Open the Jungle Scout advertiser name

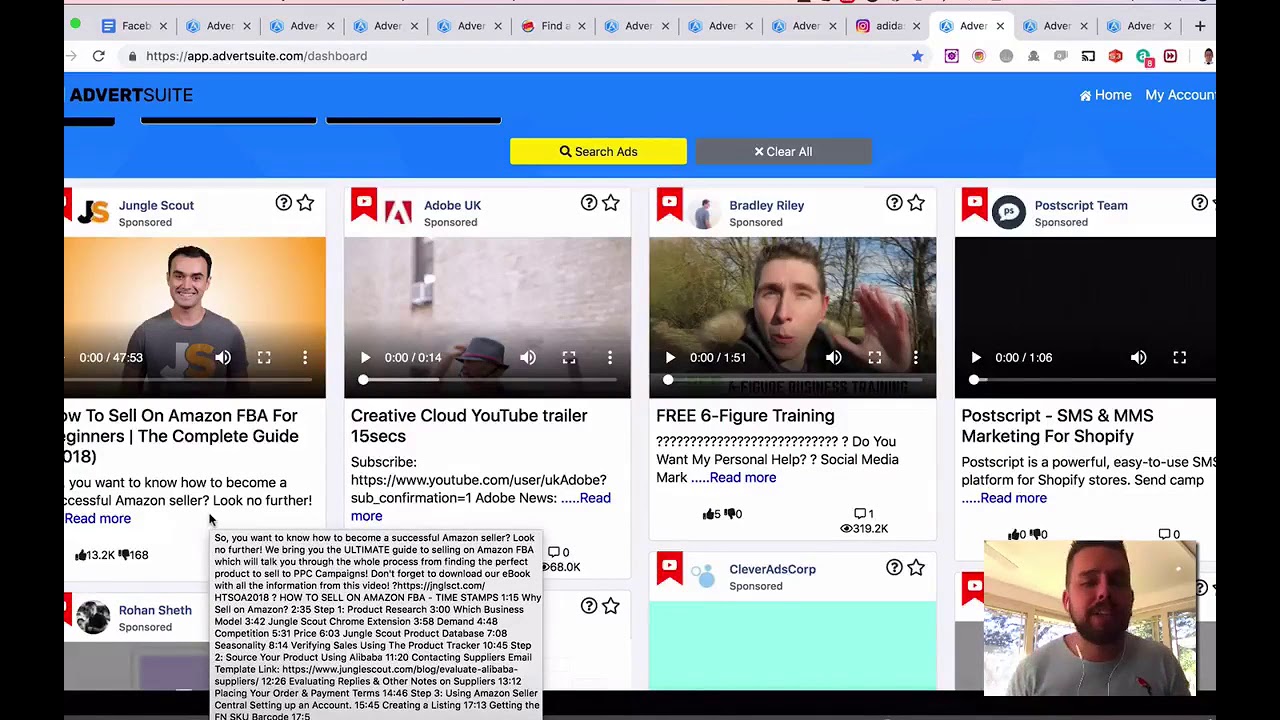click(156, 205)
